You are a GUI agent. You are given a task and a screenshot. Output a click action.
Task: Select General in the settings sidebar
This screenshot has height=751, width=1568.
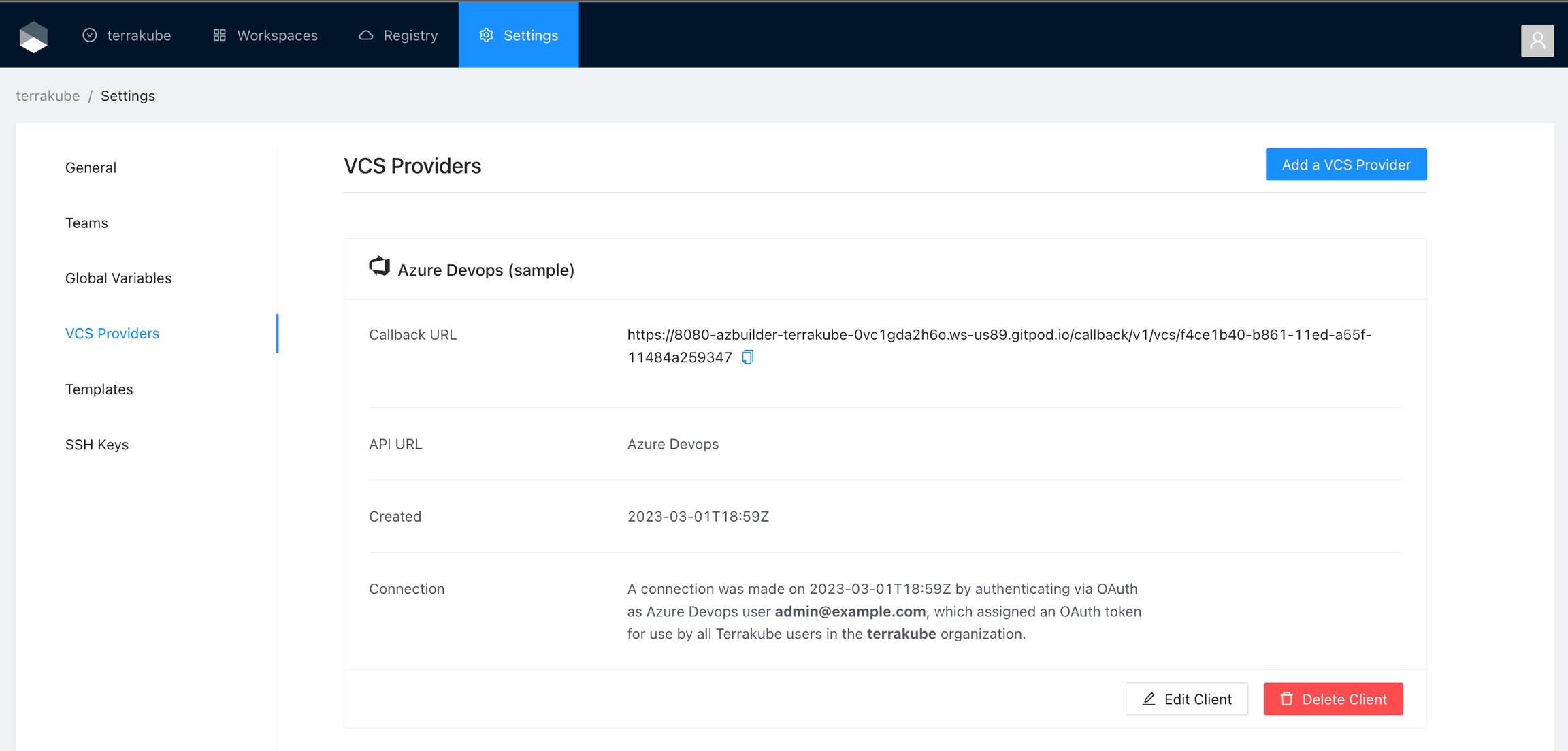[x=91, y=167]
